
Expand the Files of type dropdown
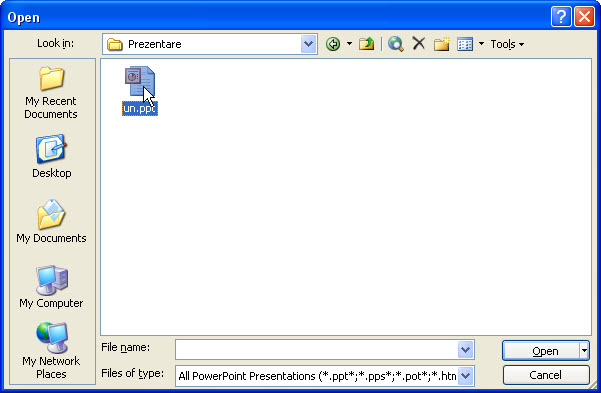click(465, 376)
